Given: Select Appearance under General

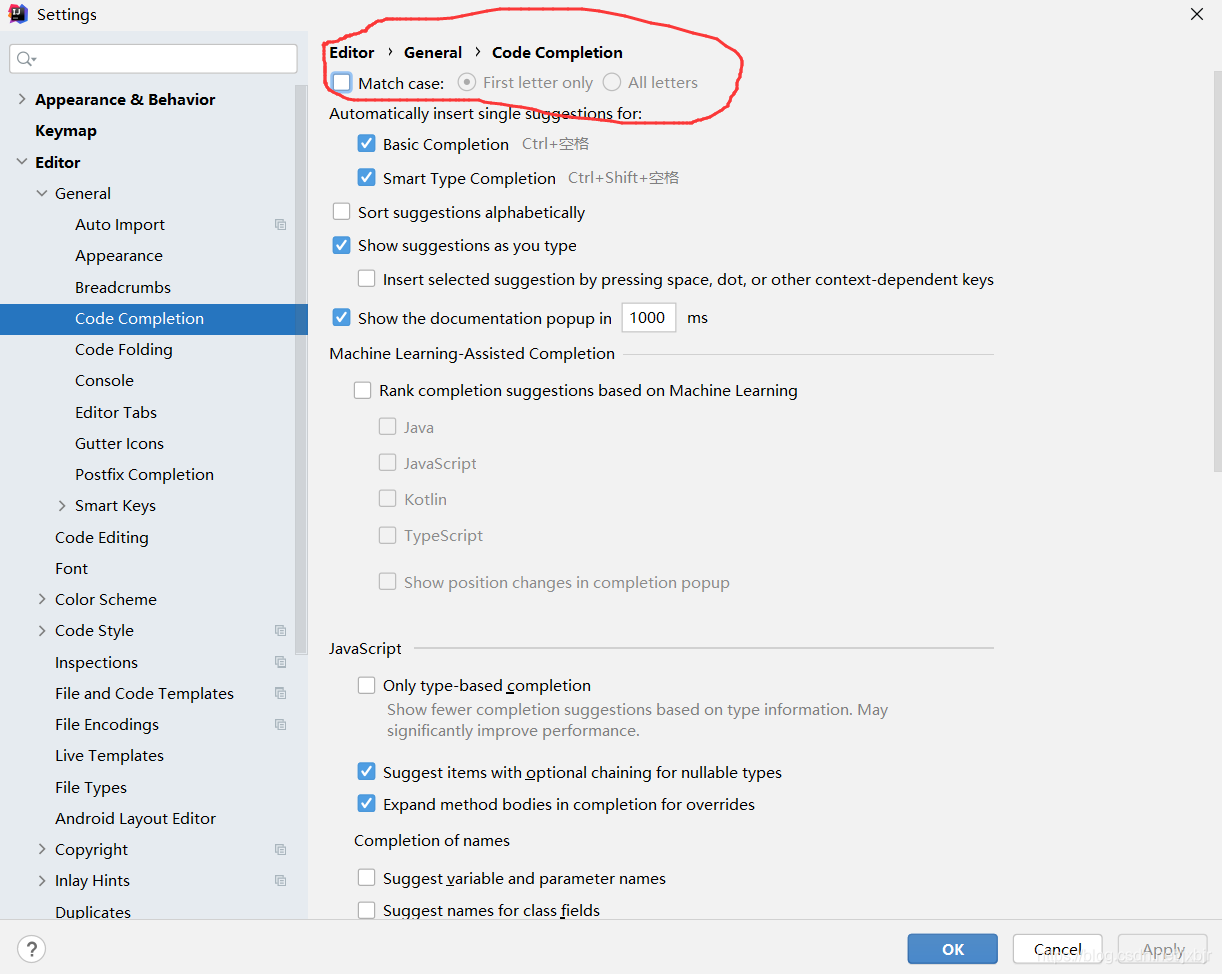Looking at the screenshot, I should (x=119, y=256).
